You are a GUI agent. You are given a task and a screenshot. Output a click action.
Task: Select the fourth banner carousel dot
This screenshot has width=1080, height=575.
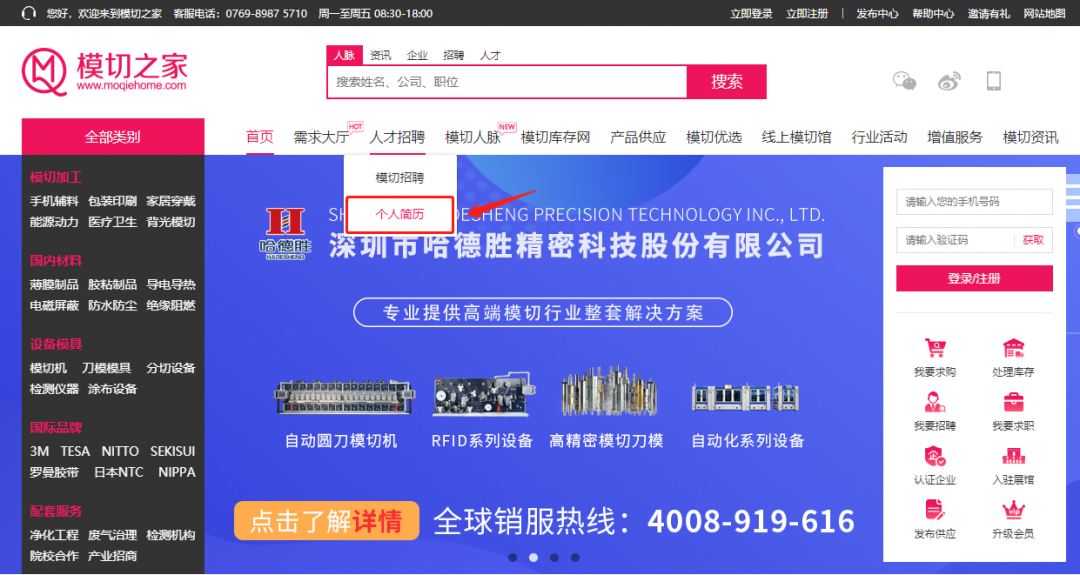pos(575,557)
